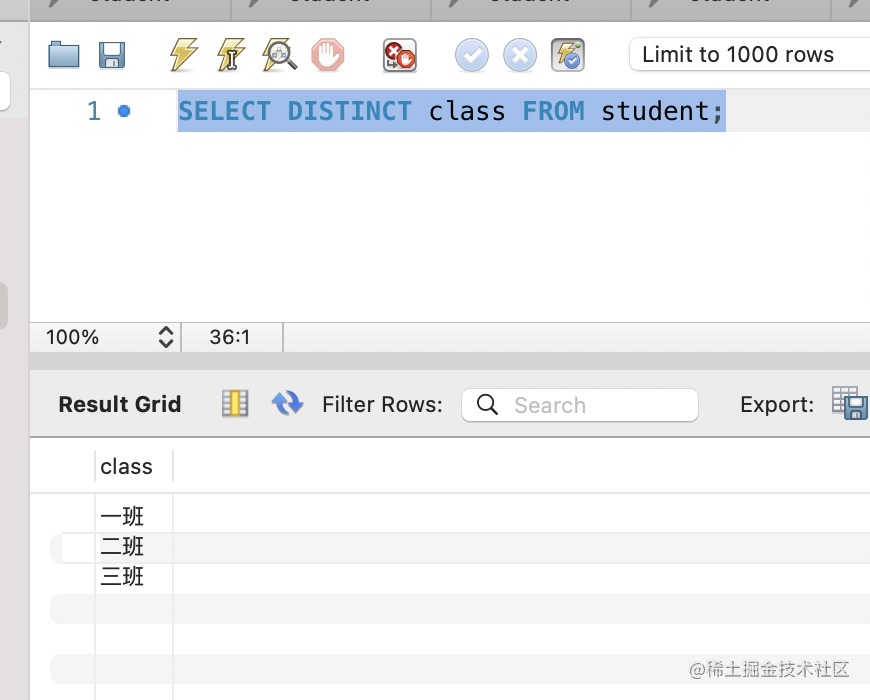Image resolution: width=870 pixels, height=700 pixels.
Task: Save the script with floppy disk icon
Action: point(112,54)
